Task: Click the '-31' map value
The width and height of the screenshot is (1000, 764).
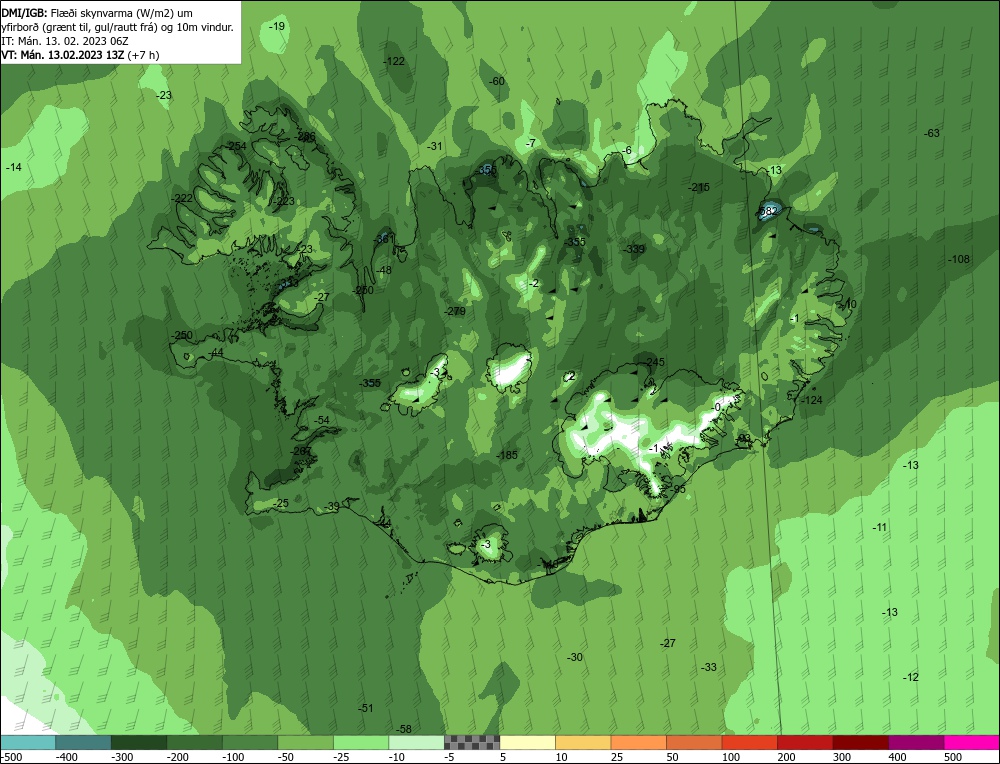Action: click(434, 146)
